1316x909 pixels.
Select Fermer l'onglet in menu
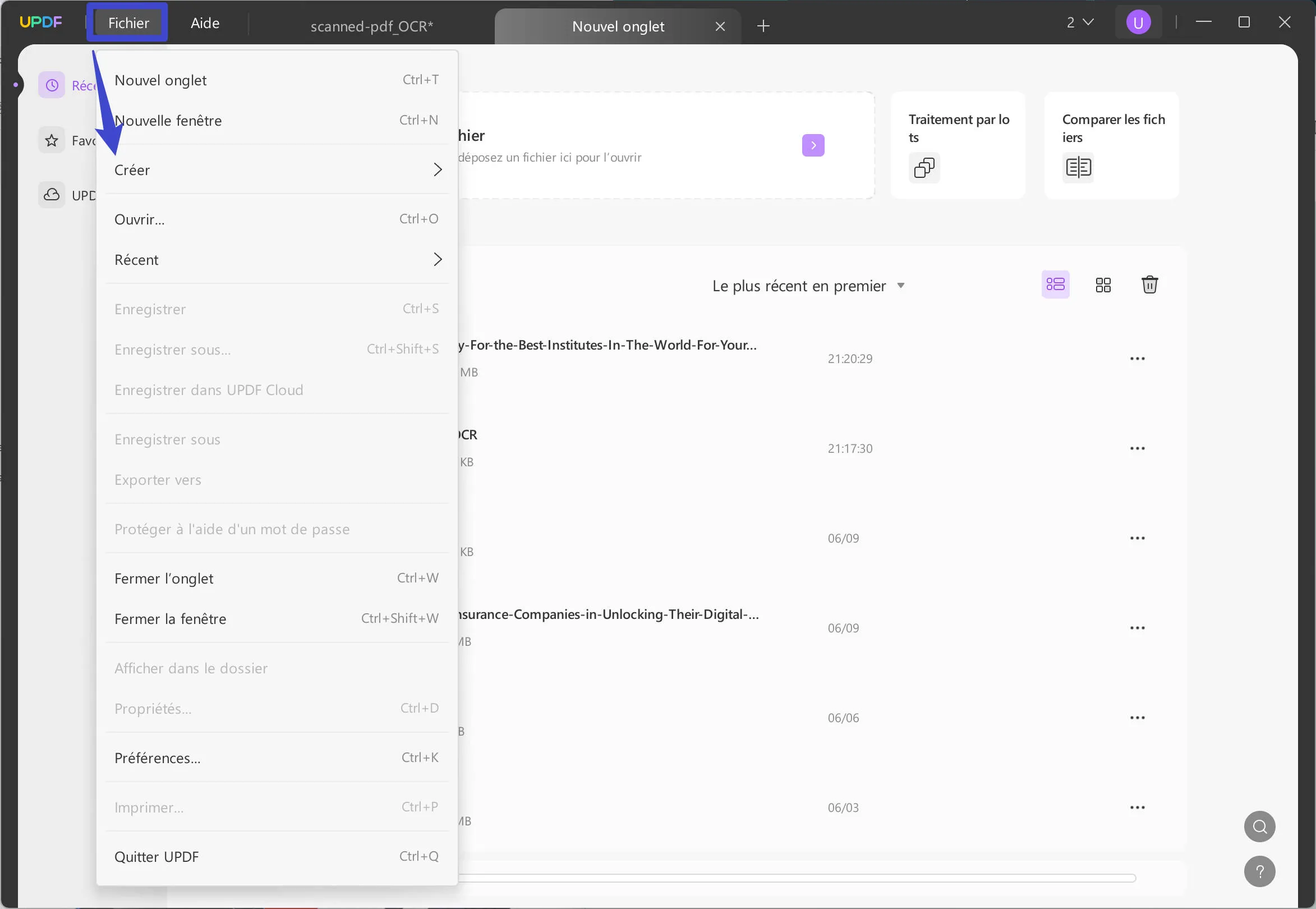coord(277,579)
